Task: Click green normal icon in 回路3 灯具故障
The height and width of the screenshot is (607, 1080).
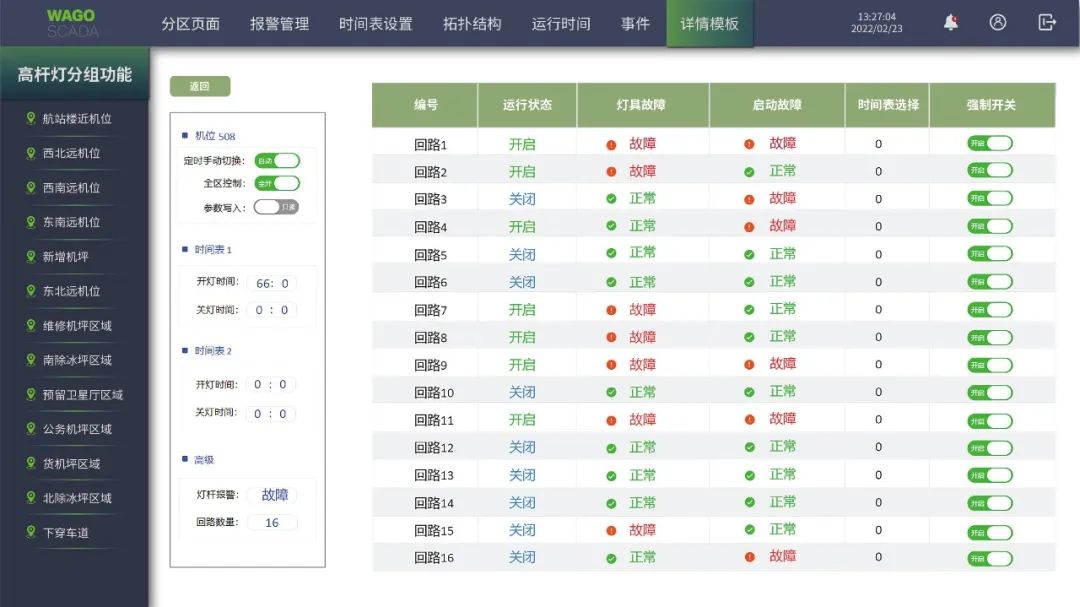Action: (x=611, y=199)
